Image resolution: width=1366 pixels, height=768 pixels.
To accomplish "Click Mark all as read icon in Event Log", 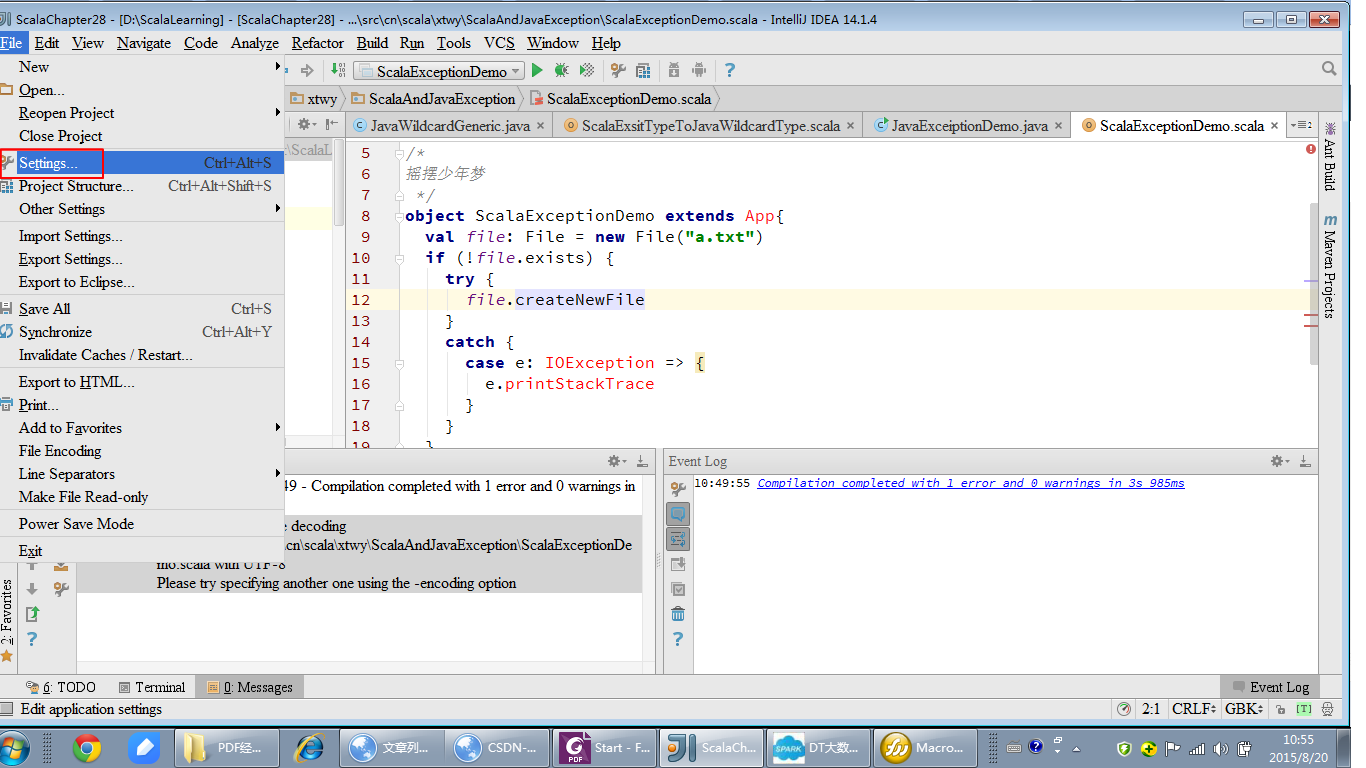I will coord(678,589).
